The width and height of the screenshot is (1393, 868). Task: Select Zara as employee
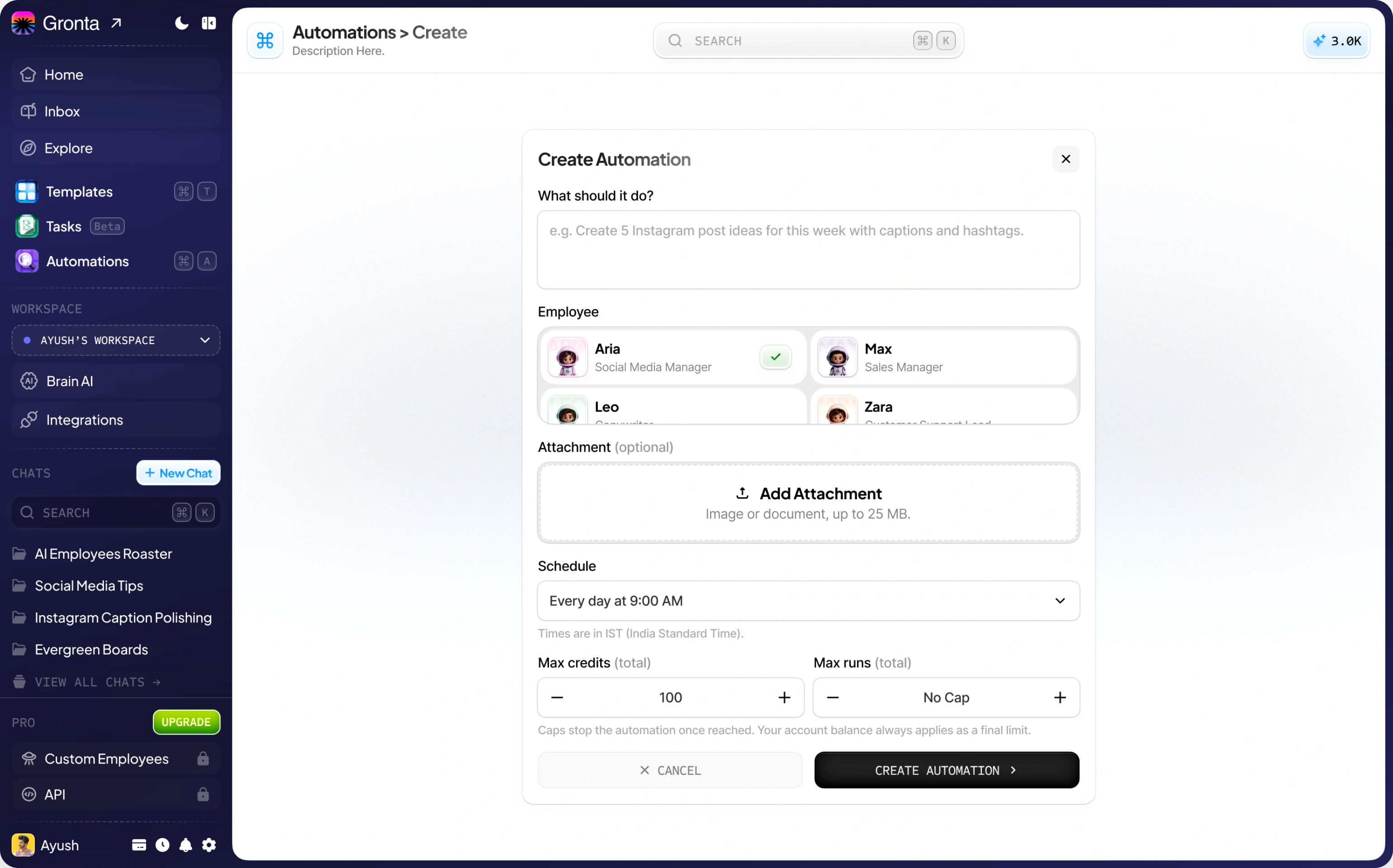[x=944, y=407]
